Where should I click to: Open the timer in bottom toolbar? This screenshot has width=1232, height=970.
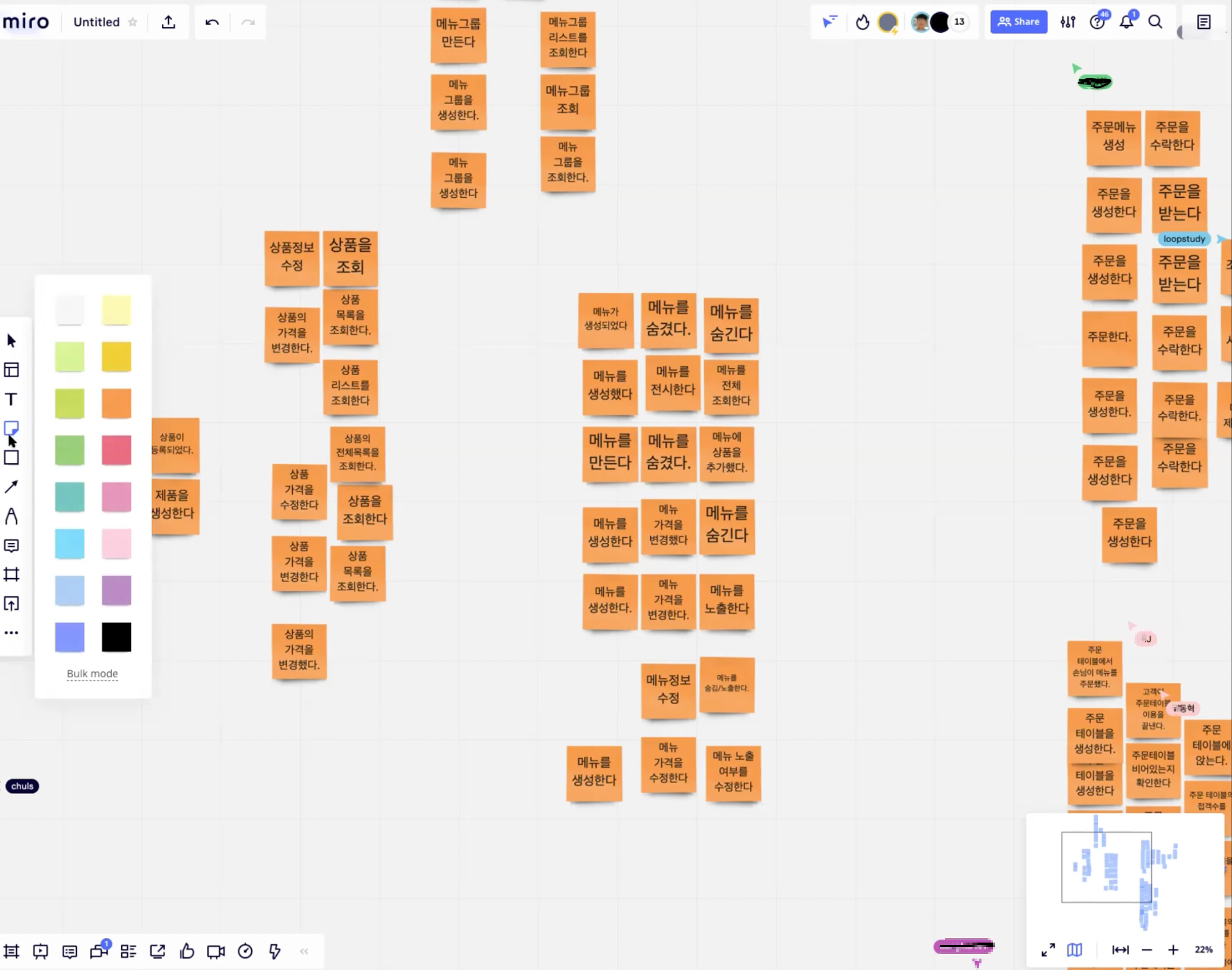point(245,952)
